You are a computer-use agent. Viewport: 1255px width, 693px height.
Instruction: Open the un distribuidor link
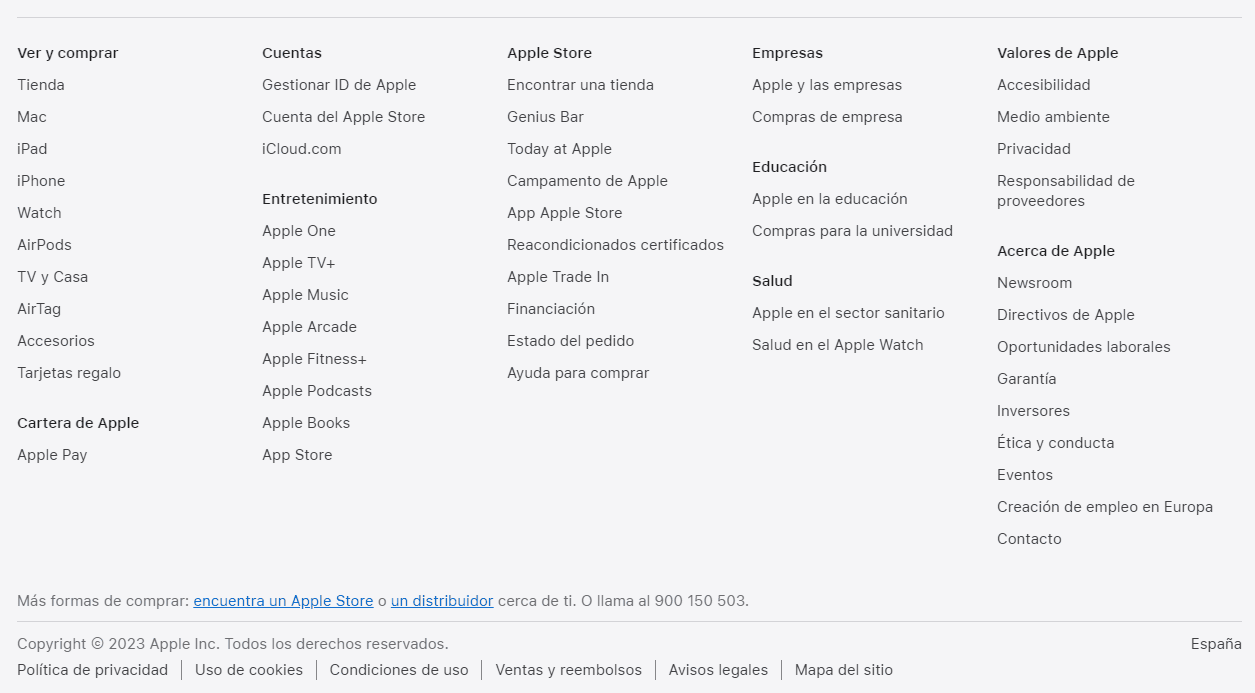441,601
